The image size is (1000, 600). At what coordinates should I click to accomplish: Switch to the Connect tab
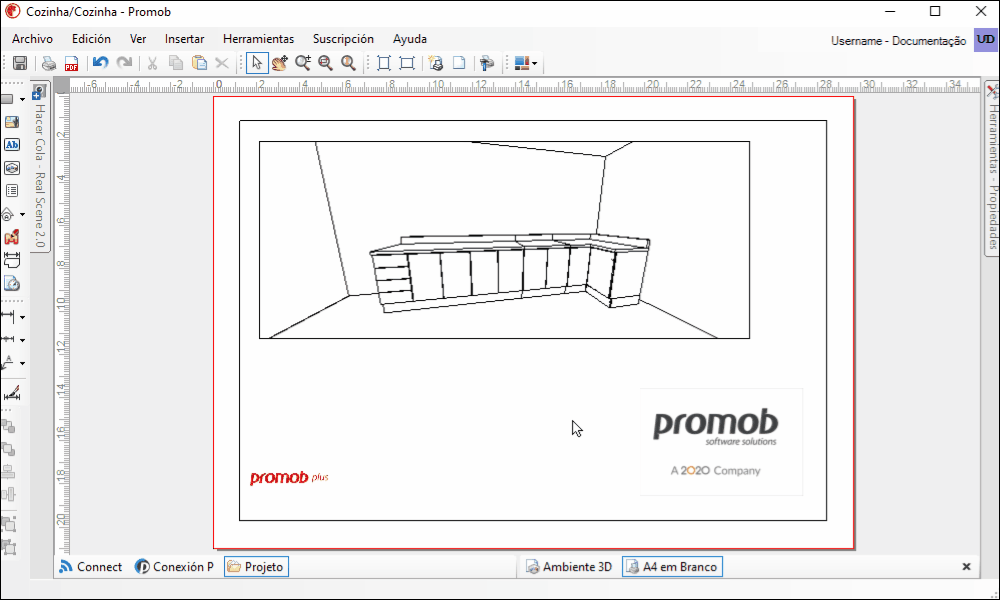tap(90, 567)
